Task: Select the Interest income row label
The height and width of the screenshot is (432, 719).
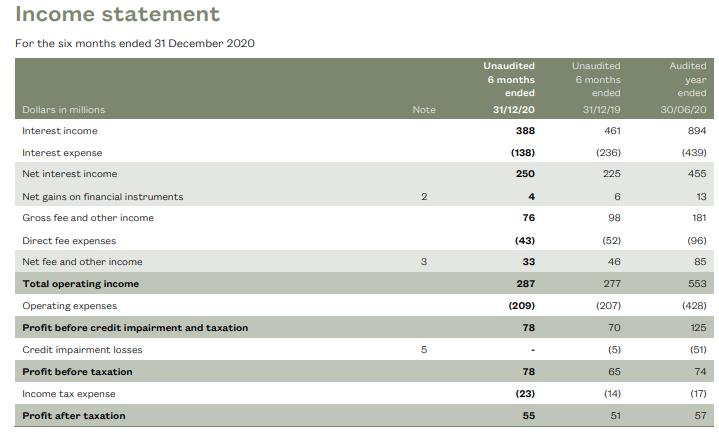Action: click(60, 131)
